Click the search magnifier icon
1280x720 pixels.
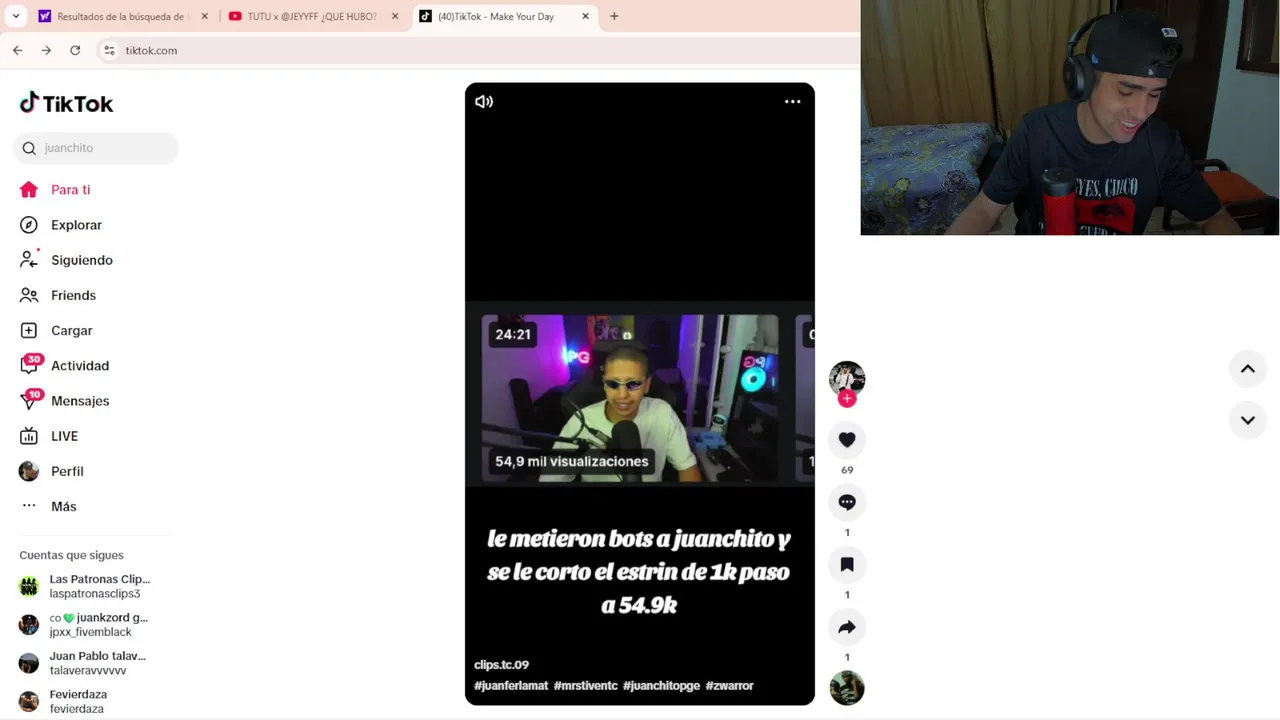click(x=29, y=148)
